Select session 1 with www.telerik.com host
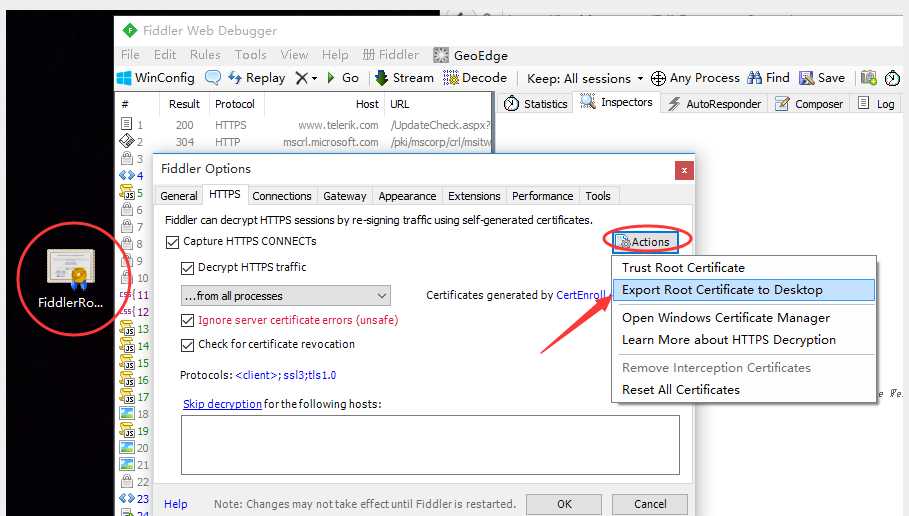909x516 pixels. coord(304,125)
